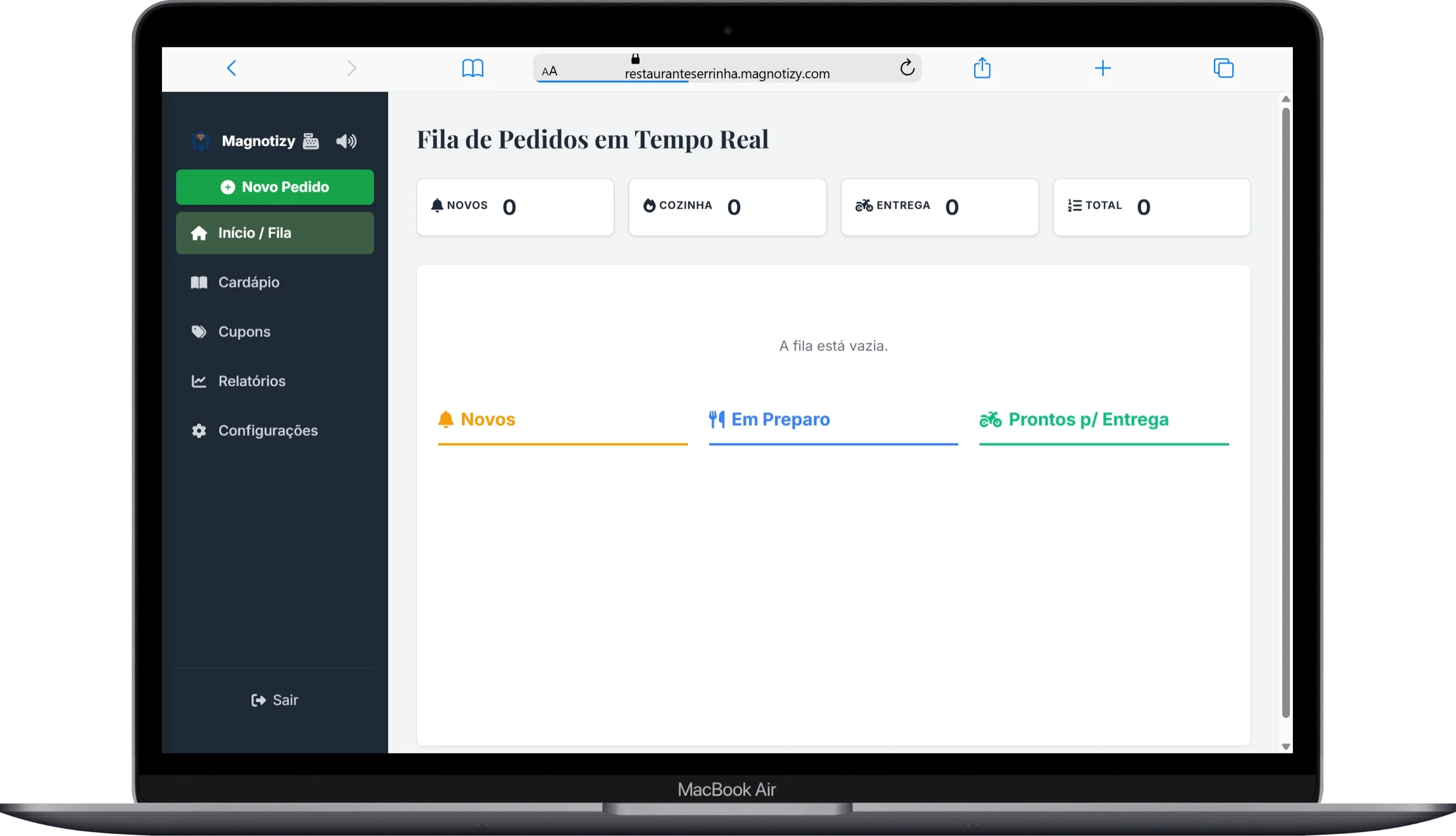This screenshot has height=836, width=1456.
Task: Open Configurações settings gear
Action: point(274,431)
